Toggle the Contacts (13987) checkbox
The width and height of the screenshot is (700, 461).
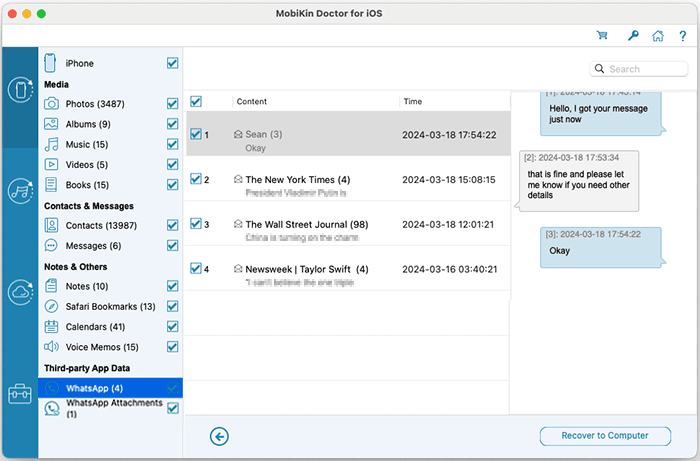[x=173, y=226]
